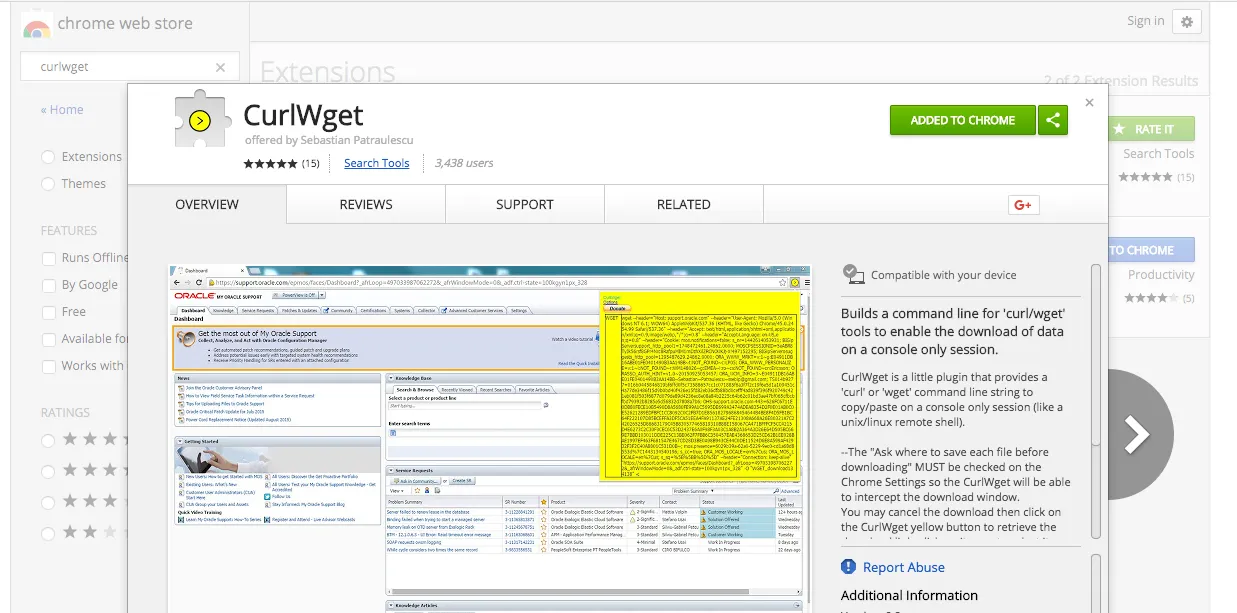
Task: Select the Themes radio button
Action: click(48, 184)
